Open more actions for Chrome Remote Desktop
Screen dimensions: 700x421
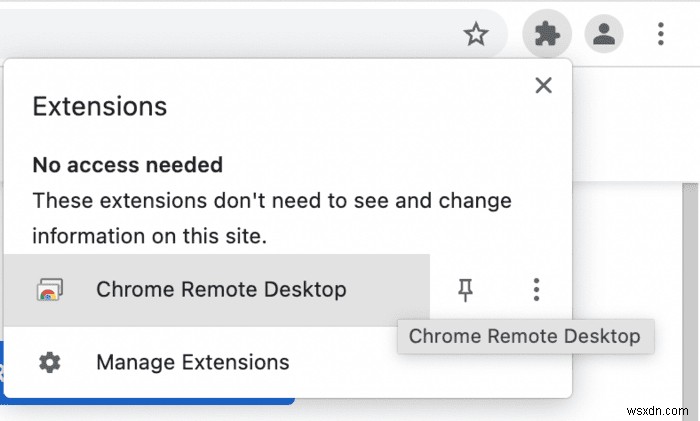coord(537,290)
